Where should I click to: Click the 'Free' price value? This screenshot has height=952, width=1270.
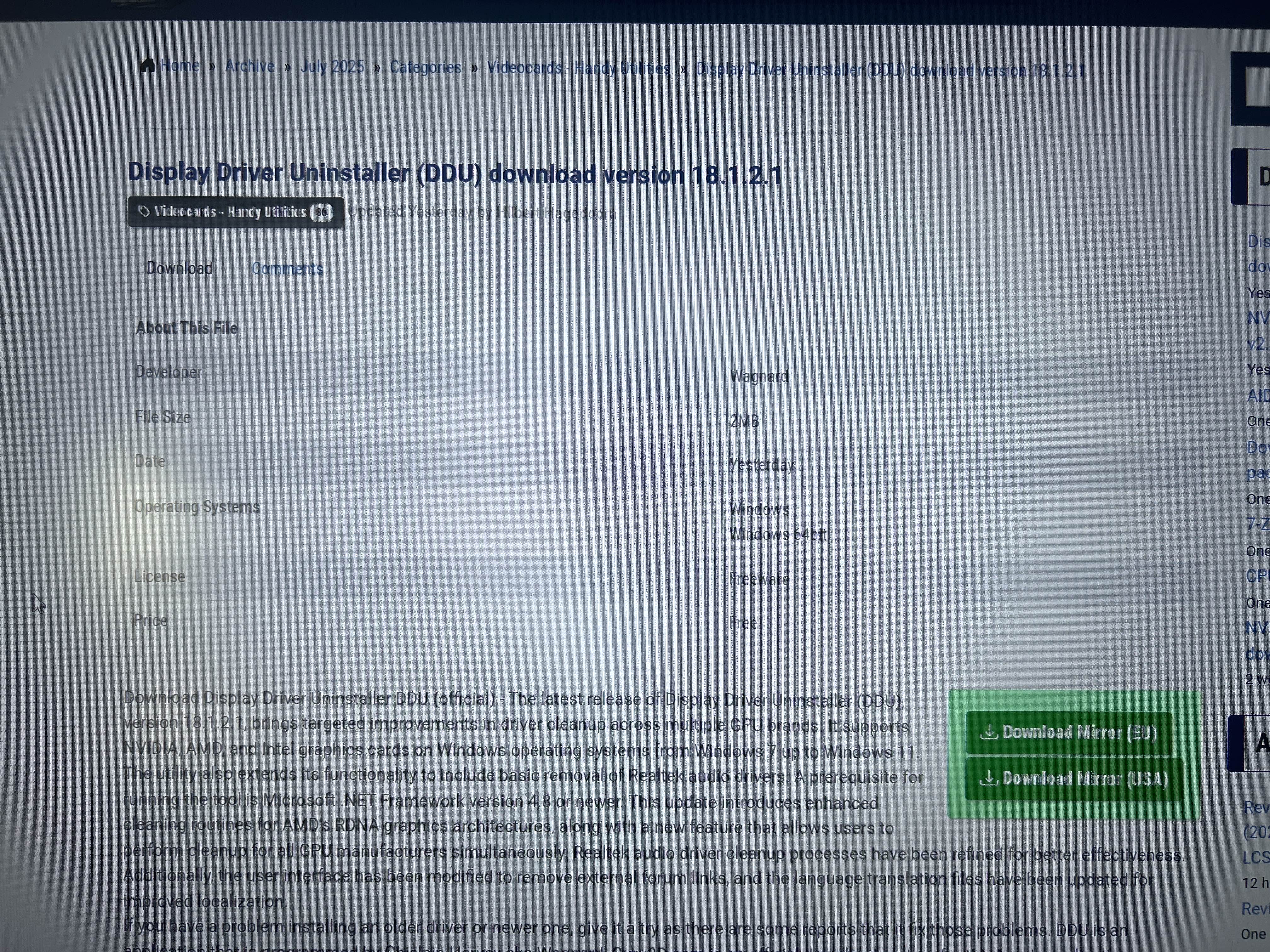(x=743, y=623)
